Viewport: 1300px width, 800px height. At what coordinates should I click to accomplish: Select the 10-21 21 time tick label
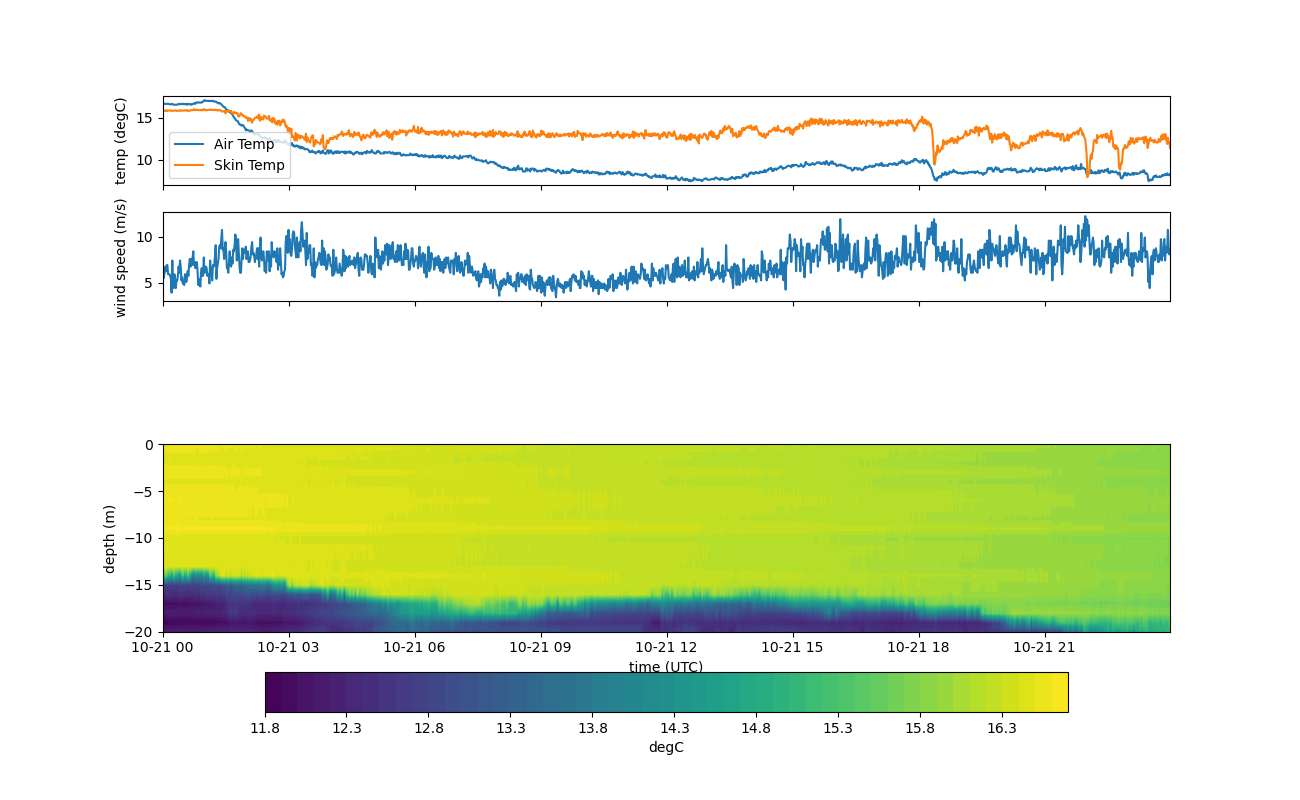pos(1045,647)
